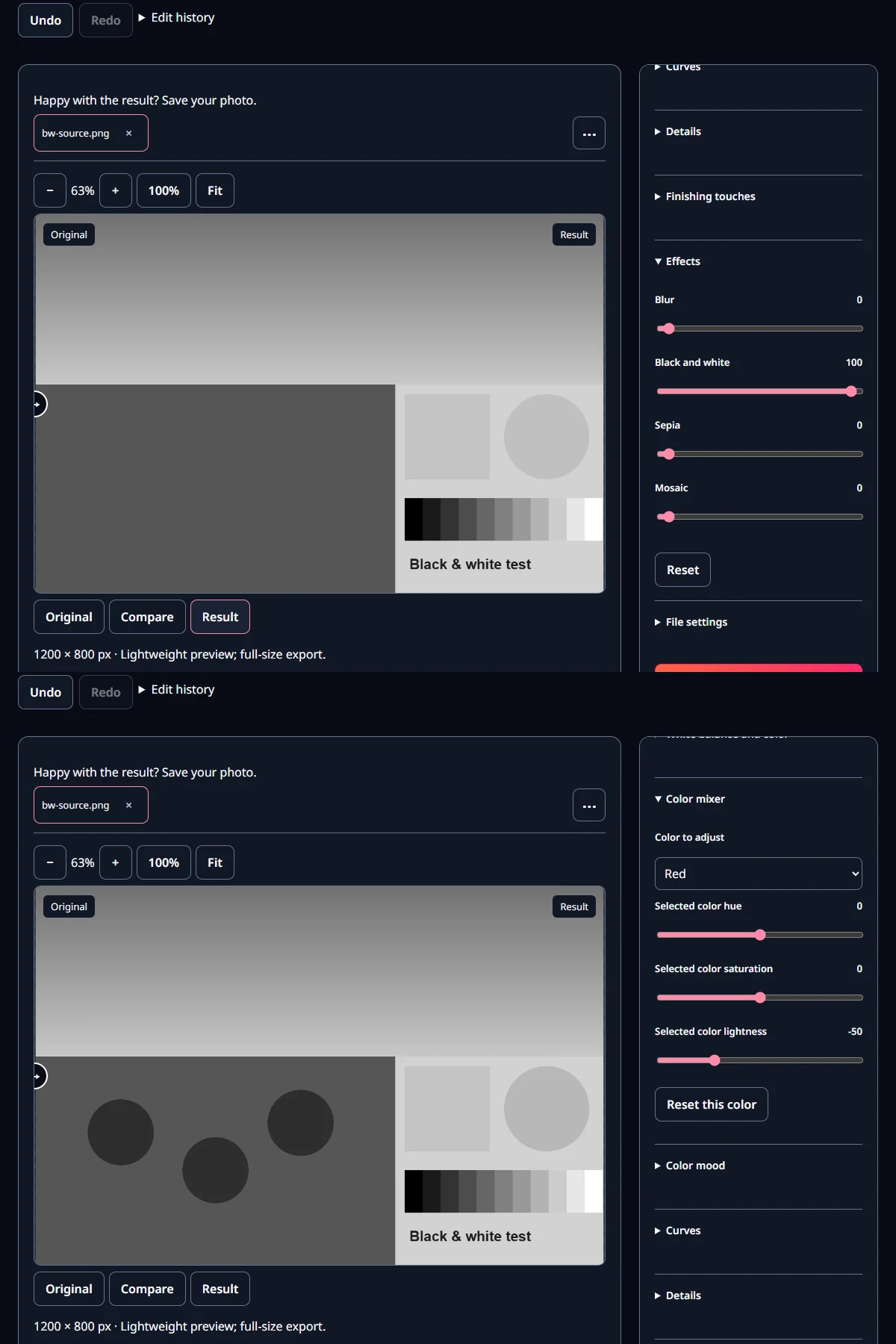Adjust the Blur slider
Screen dimensions: 896x1344
[759, 329]
